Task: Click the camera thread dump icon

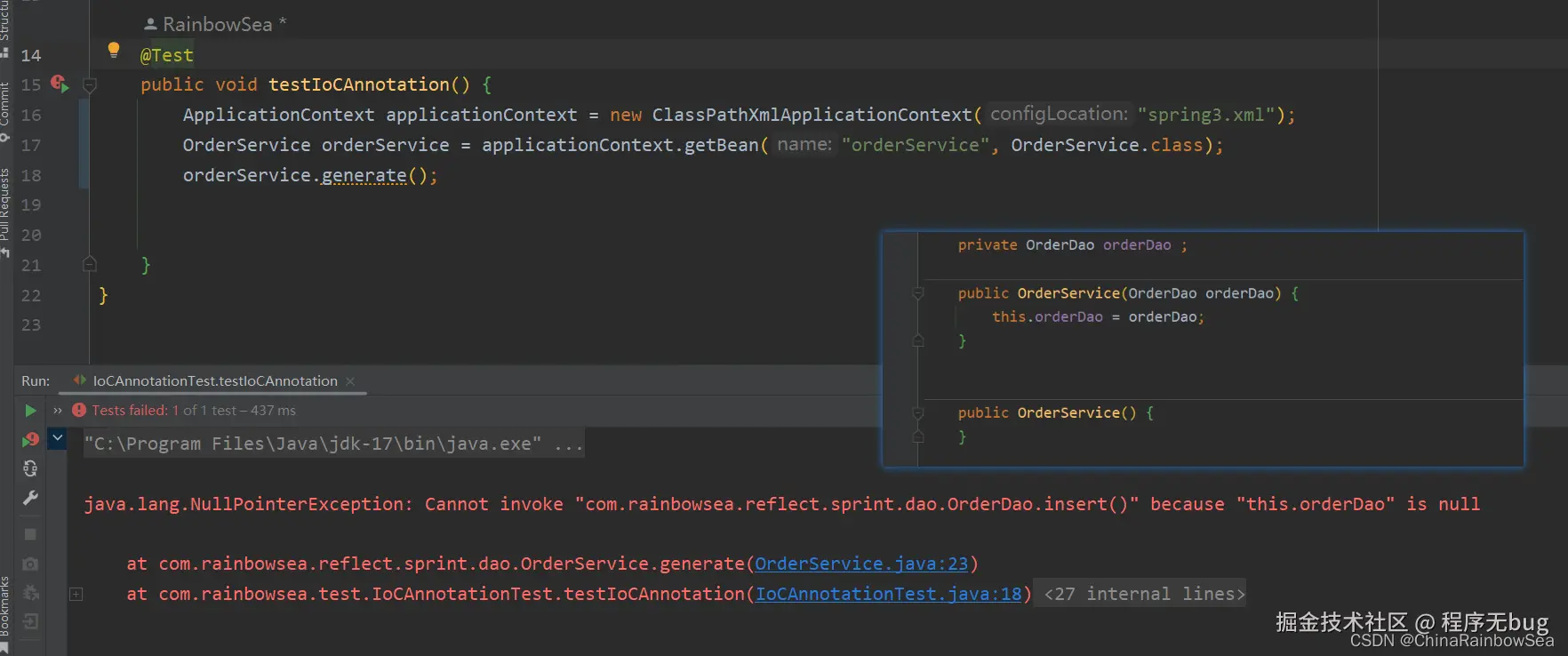Action: (x=30, y=564)
